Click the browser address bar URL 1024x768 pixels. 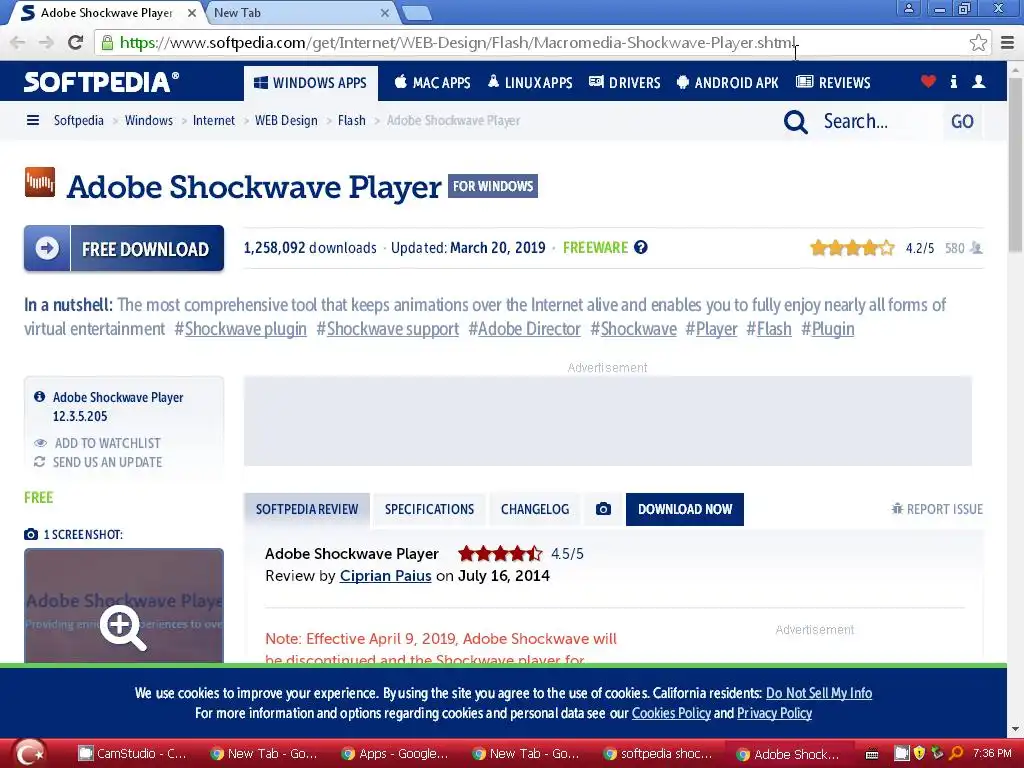point(457,43)
